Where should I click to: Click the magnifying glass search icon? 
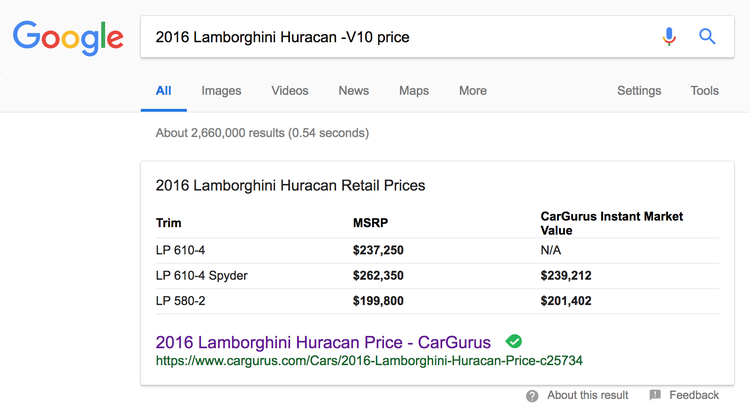[x=707, y=37]
